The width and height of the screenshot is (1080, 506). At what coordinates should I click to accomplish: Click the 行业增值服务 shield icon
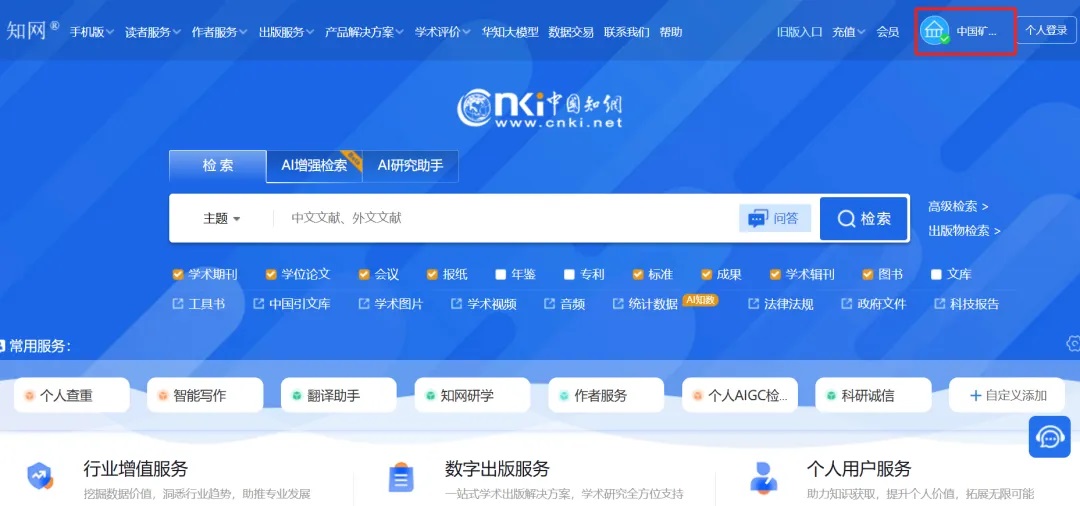(x=39, y=476)
